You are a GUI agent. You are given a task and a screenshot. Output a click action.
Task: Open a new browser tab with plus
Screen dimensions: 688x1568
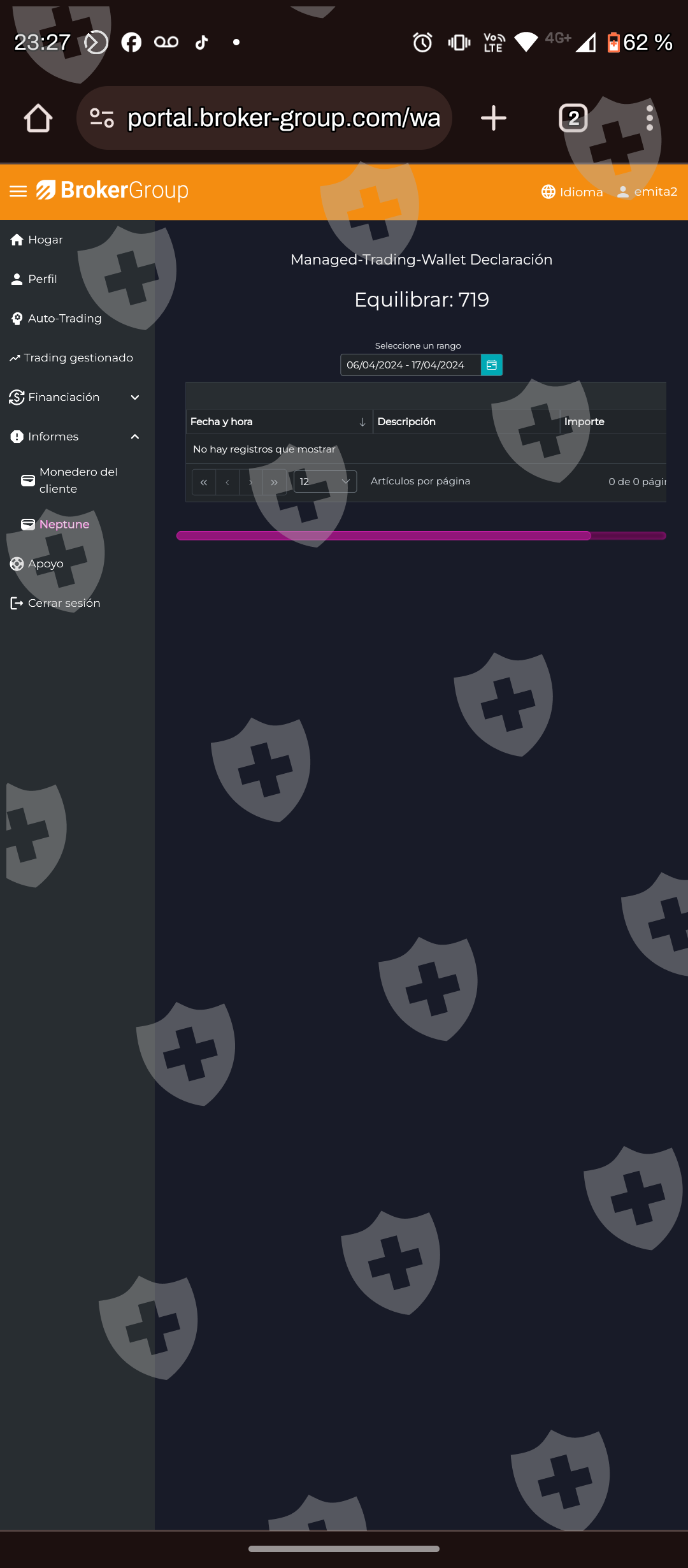pyautogui.click(x=494, y=119)
